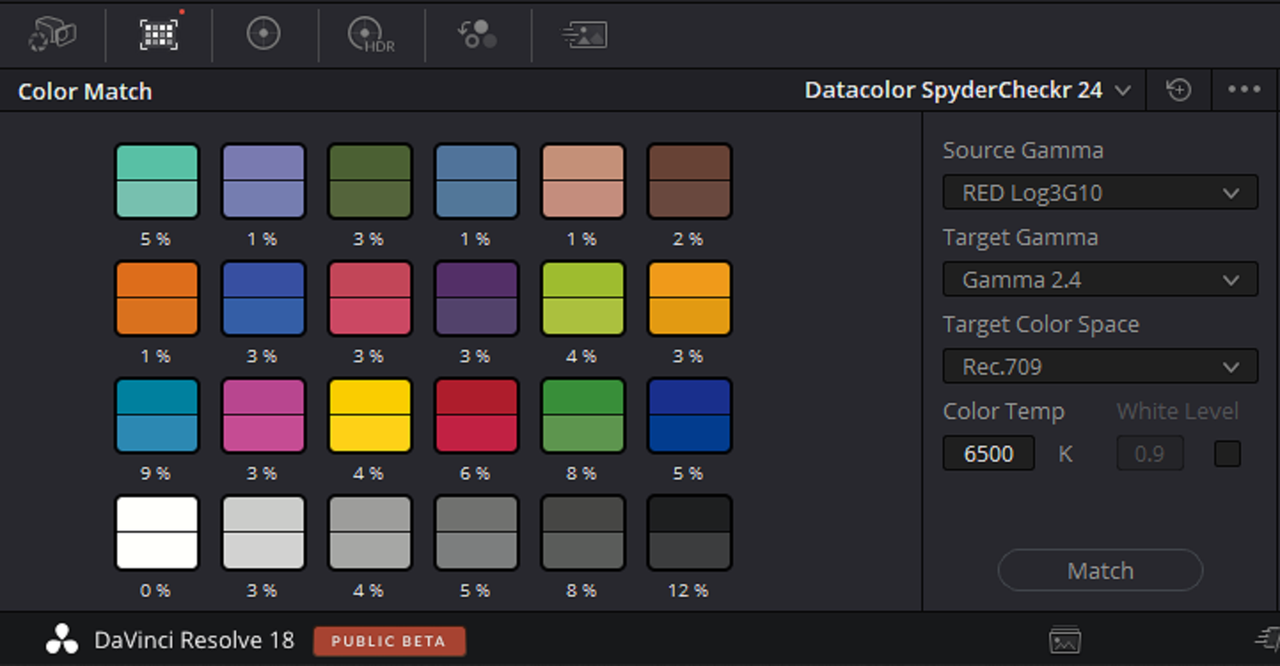Open the Datacolor SpyderCheckr 24 chart dropdown
Screen dimensions: 1280x666
click(968, 90)
